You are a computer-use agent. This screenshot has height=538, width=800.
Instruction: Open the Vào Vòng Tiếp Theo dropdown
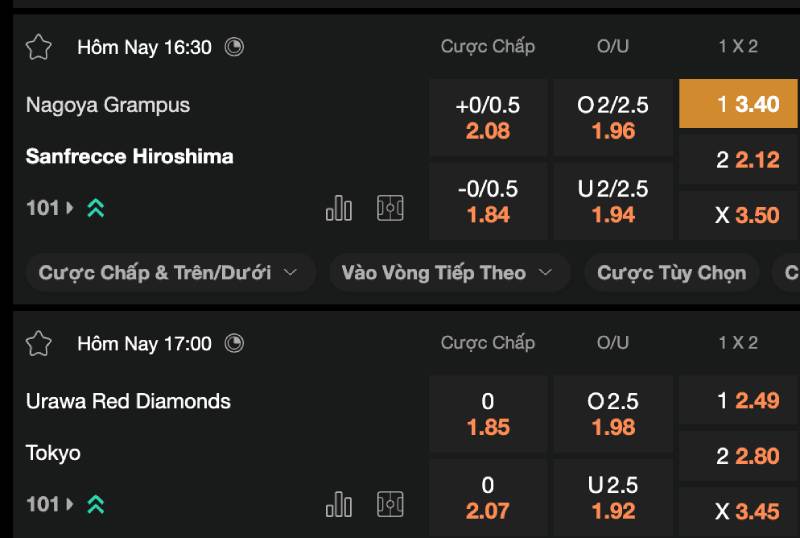coord(448,273)
